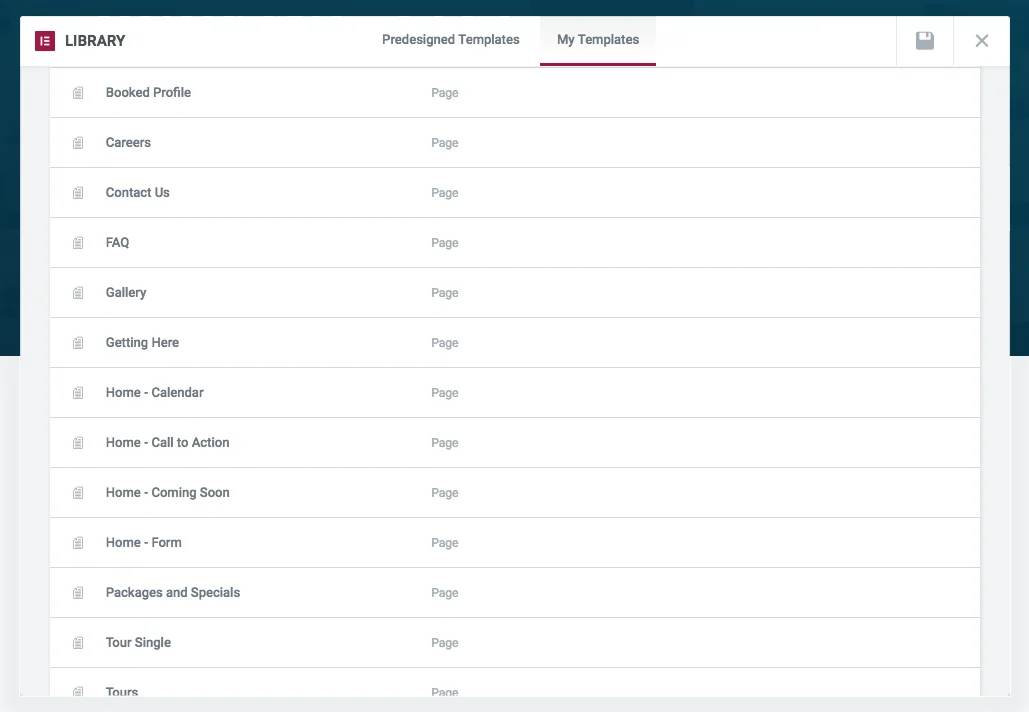Click the page icon beside FAQ

click(x=78, y=242)
